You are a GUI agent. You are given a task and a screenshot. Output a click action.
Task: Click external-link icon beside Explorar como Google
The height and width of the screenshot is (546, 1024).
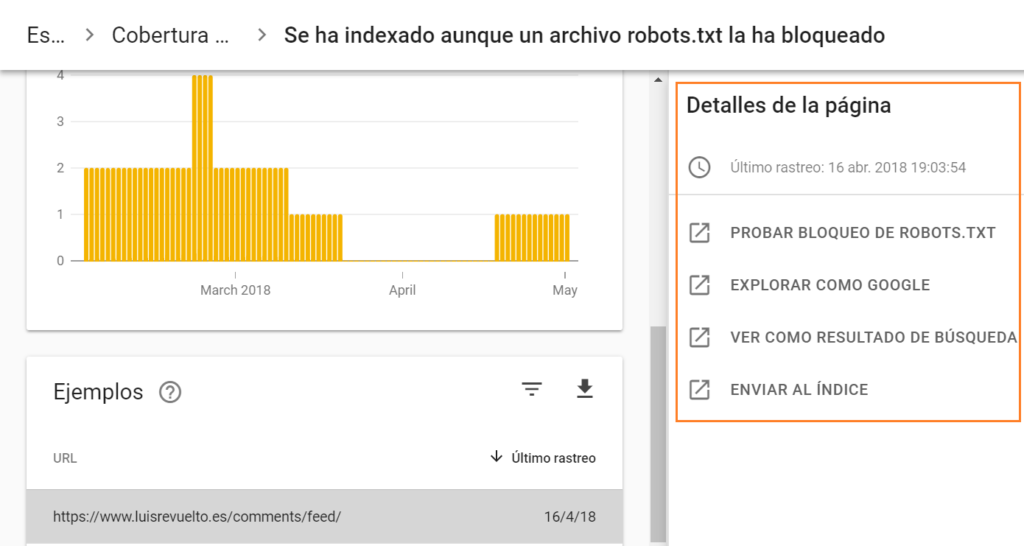point(700,285)
